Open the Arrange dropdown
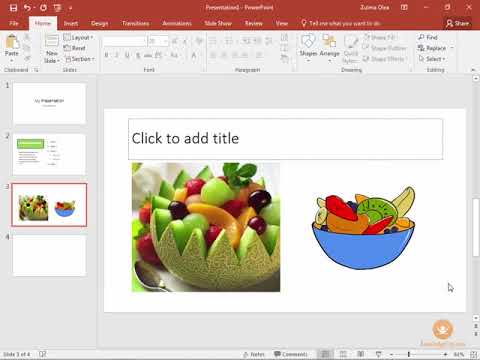This screenshot has width=480, height=360. pyautogui.click(x=329, y=48)
